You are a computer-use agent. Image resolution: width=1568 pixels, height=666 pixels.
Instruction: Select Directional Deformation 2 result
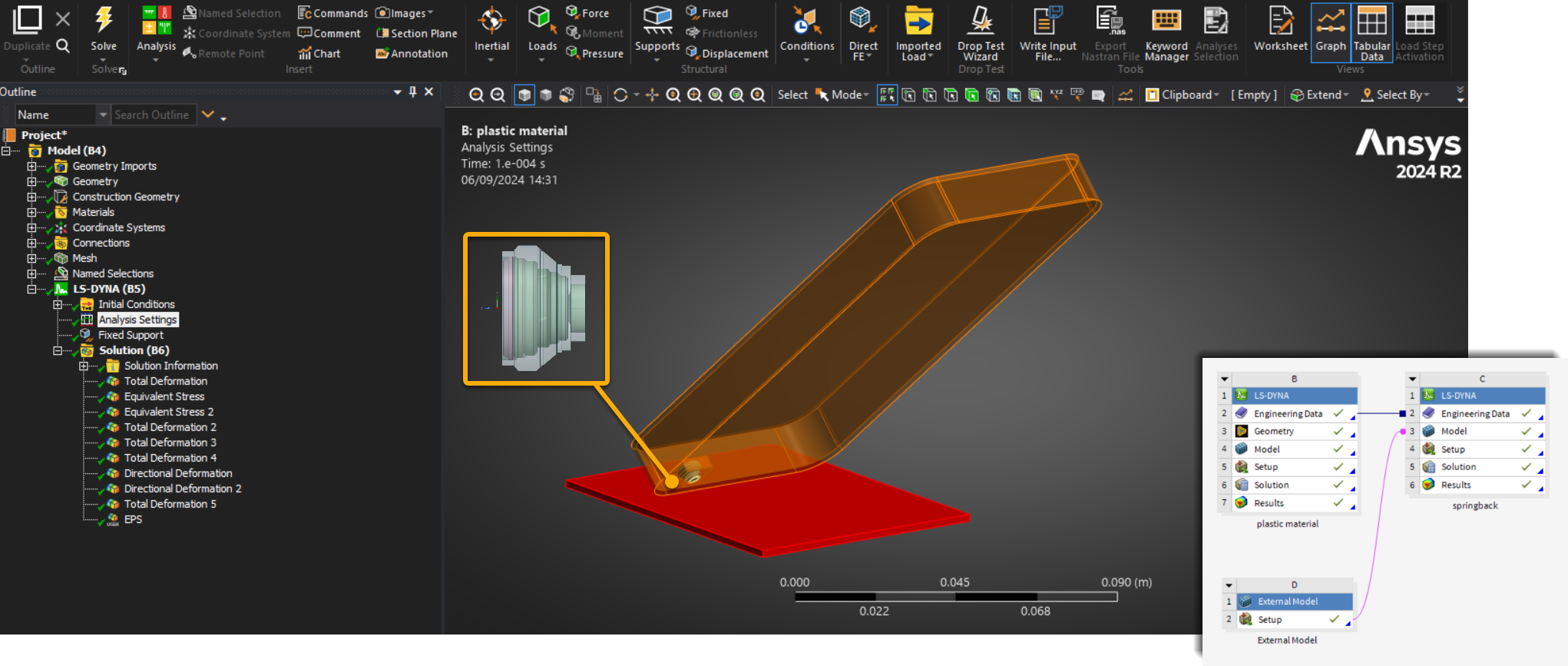pos(183,489)
